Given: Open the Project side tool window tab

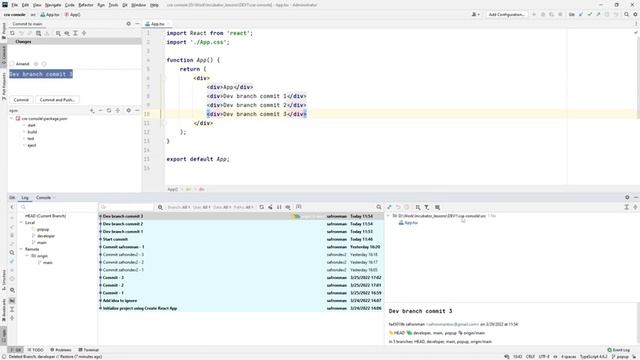Looking at the screenshot, I should pyautogui.click(x=4, y=30).
